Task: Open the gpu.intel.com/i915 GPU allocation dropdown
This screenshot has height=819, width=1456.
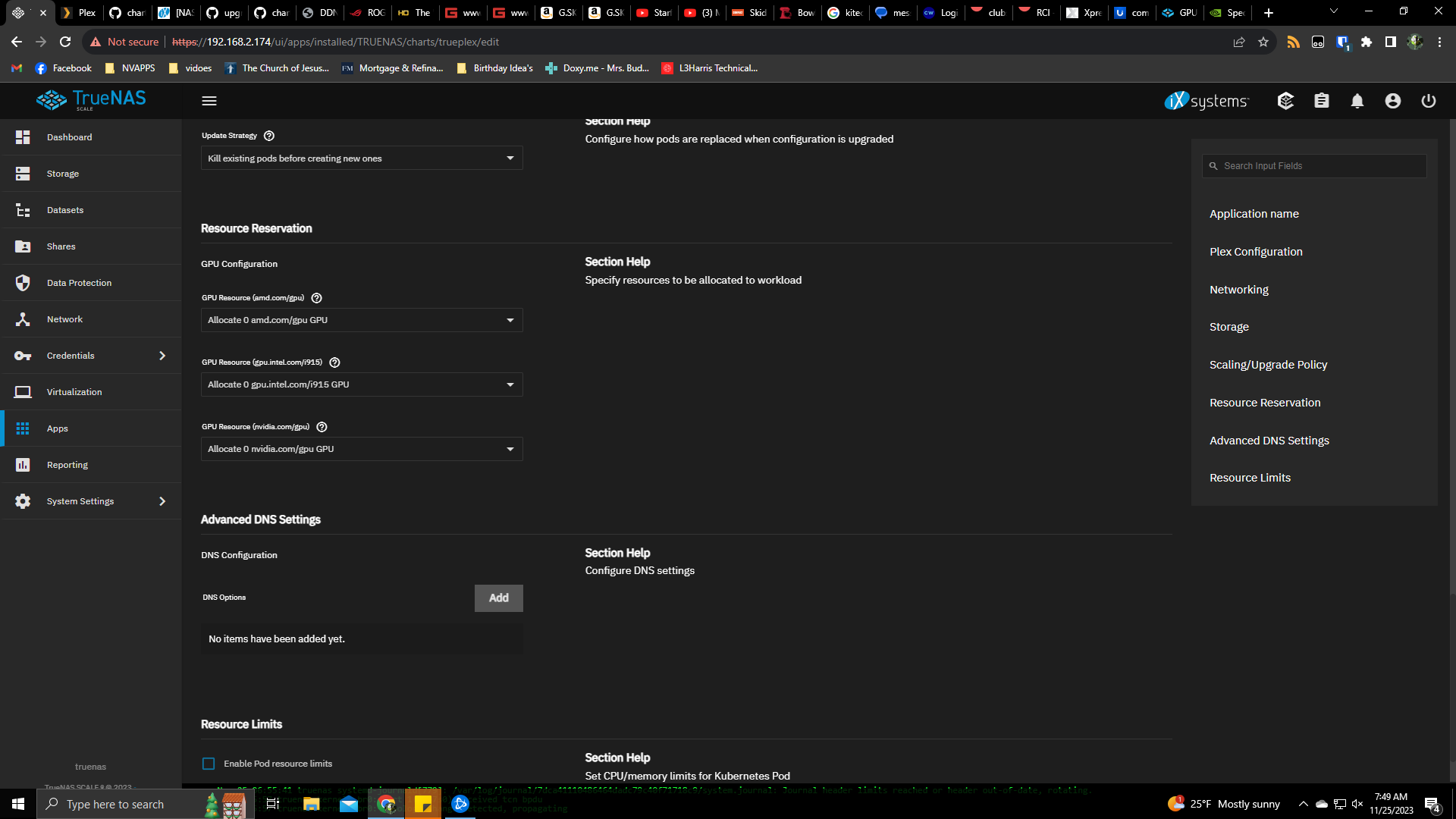Action: (x=362, y=384)
